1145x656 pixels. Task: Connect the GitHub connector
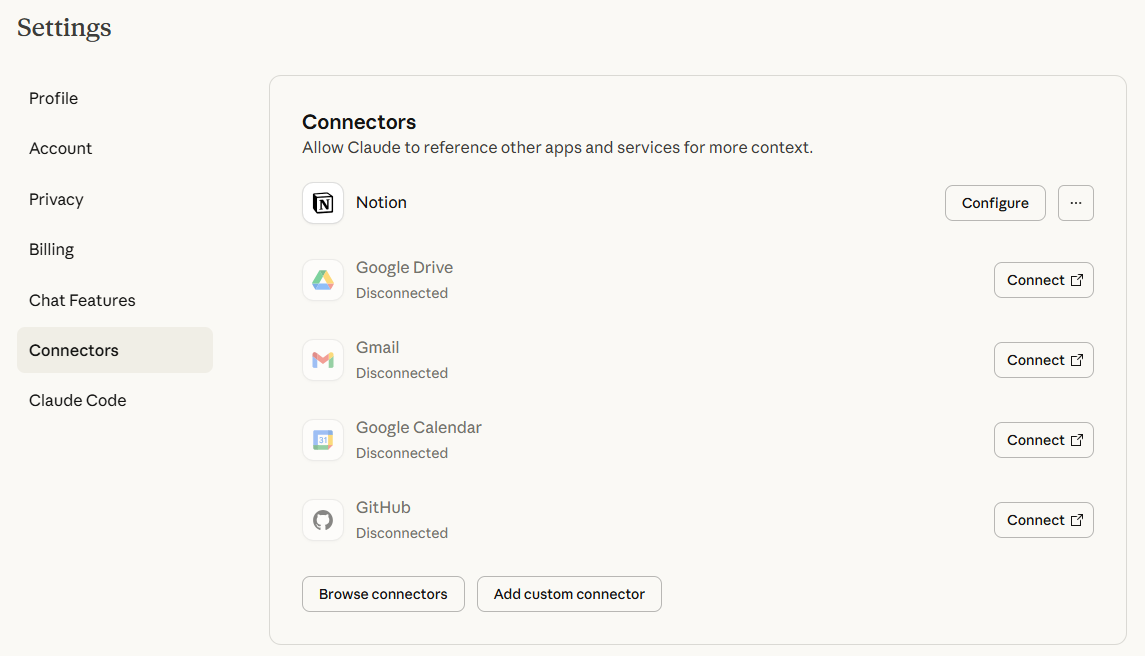pos(1043,520)
